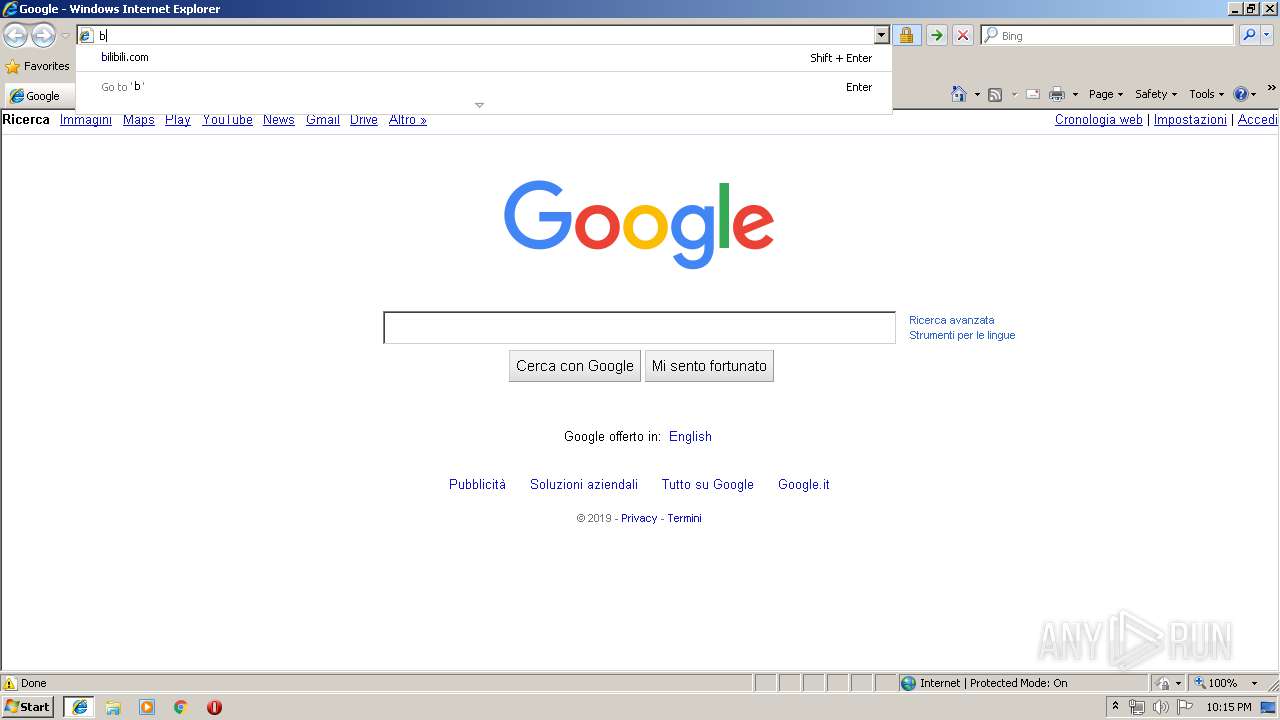Open the search provider dropdown arrow

click(x=1267, y=35)
